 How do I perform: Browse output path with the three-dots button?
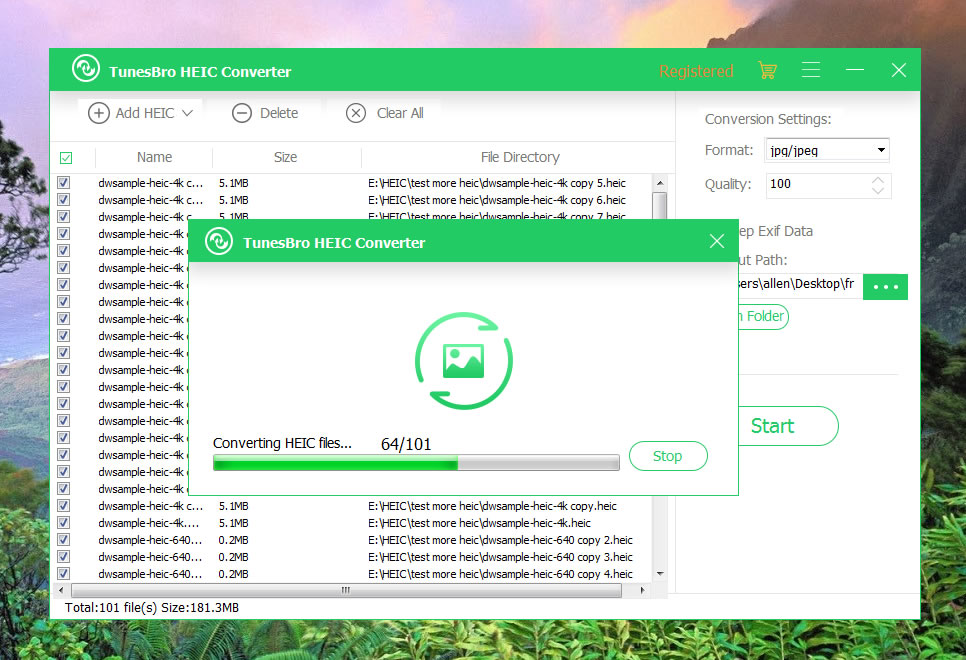pos(885,287)
